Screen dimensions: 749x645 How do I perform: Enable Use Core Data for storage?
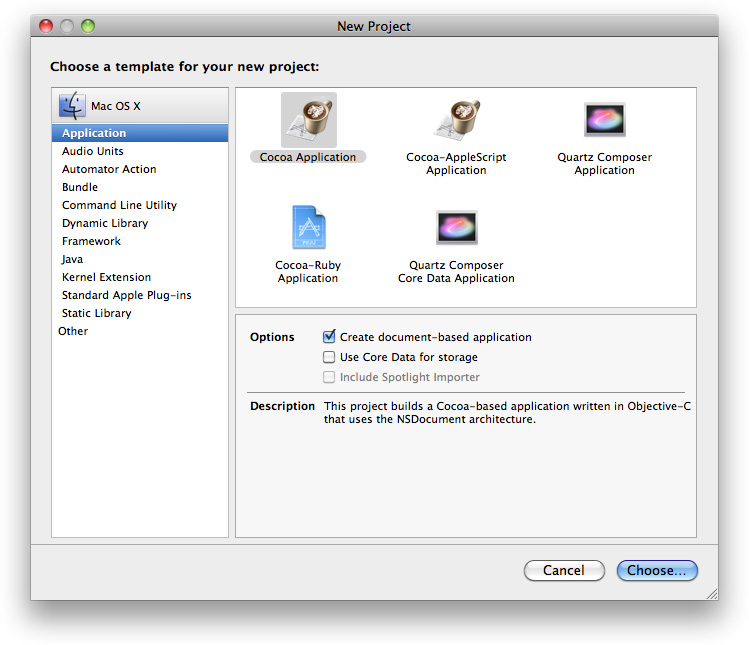tap(329, 357)
